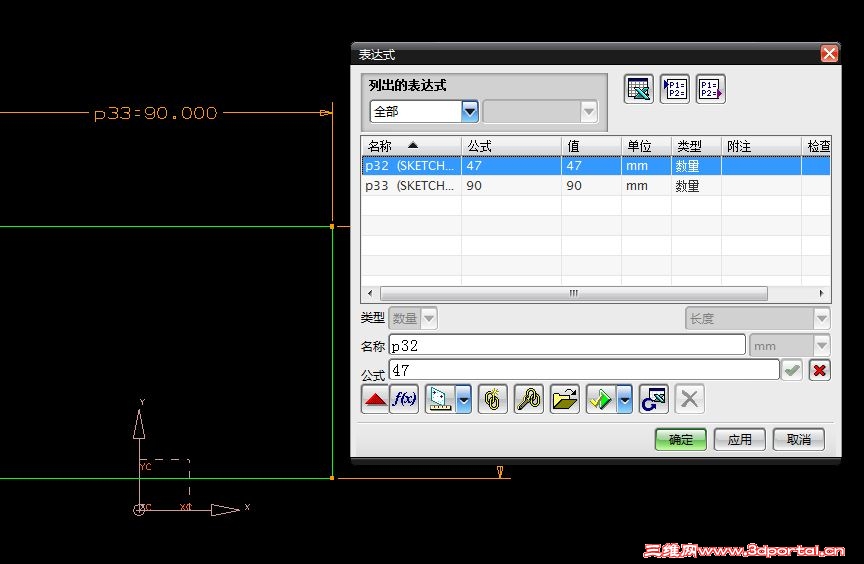
Task: Click the 类型 column header
Action: click(x=696, y=146)
